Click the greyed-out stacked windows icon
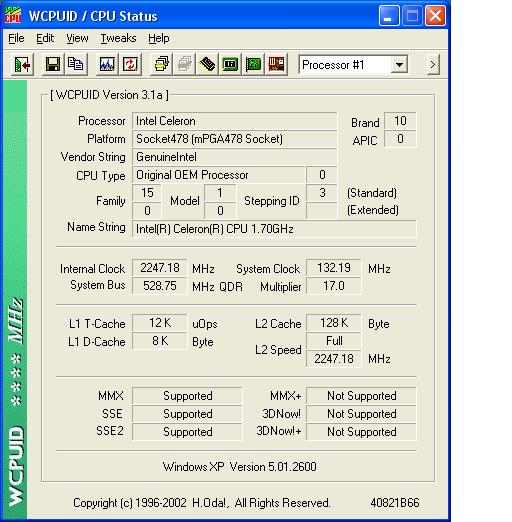This screenshot has height=522, width=512. 184,64
